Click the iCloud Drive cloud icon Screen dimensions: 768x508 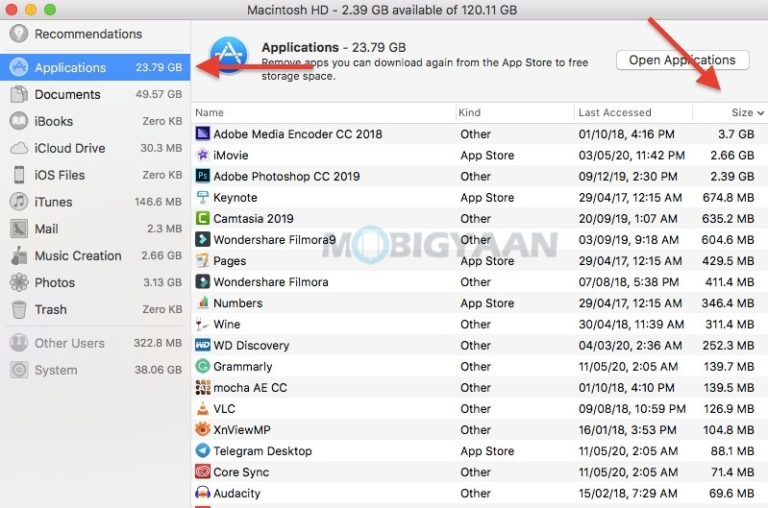[x=19, y=148]
